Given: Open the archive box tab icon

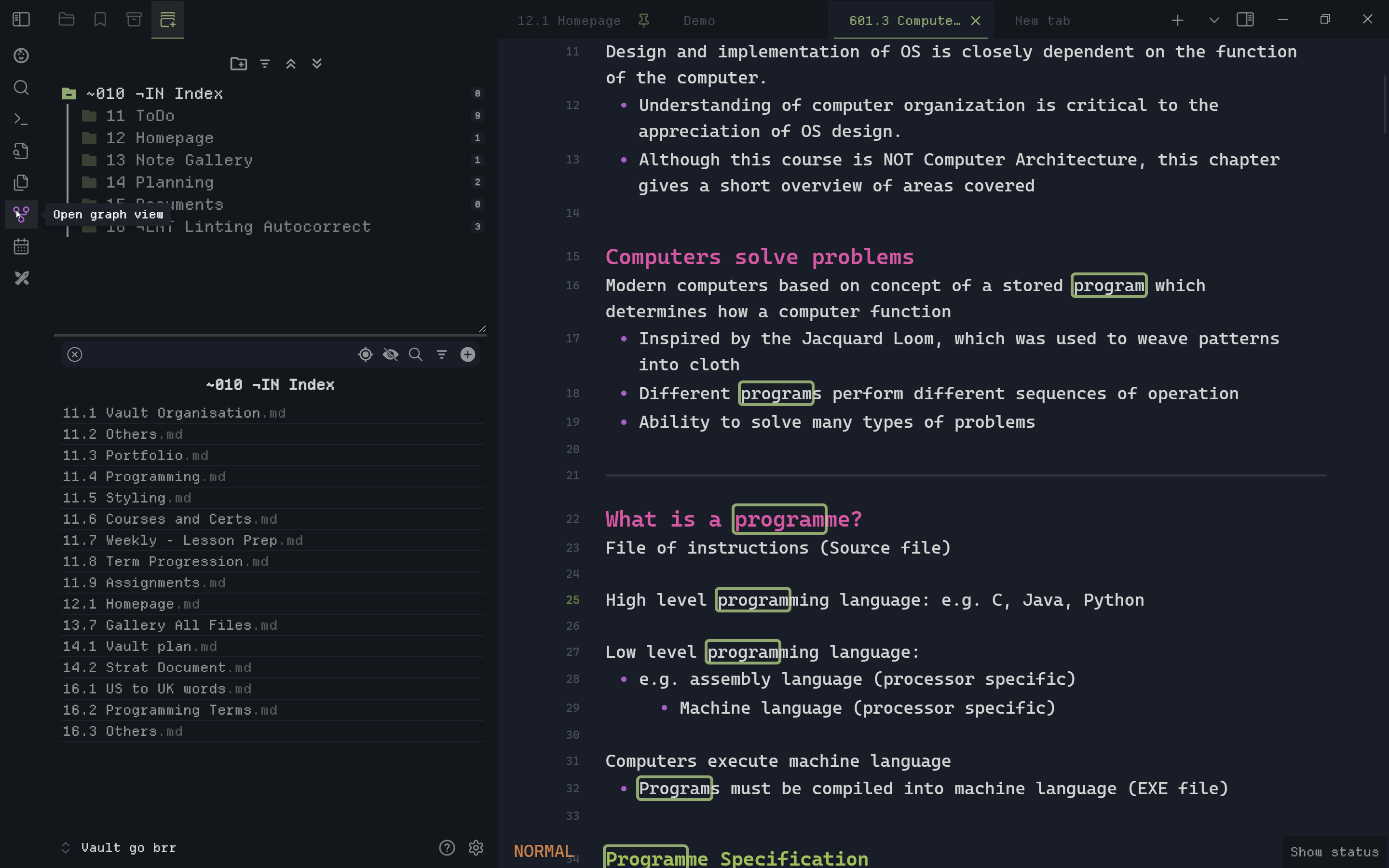Looking at the screenshot, I should 134,19.
